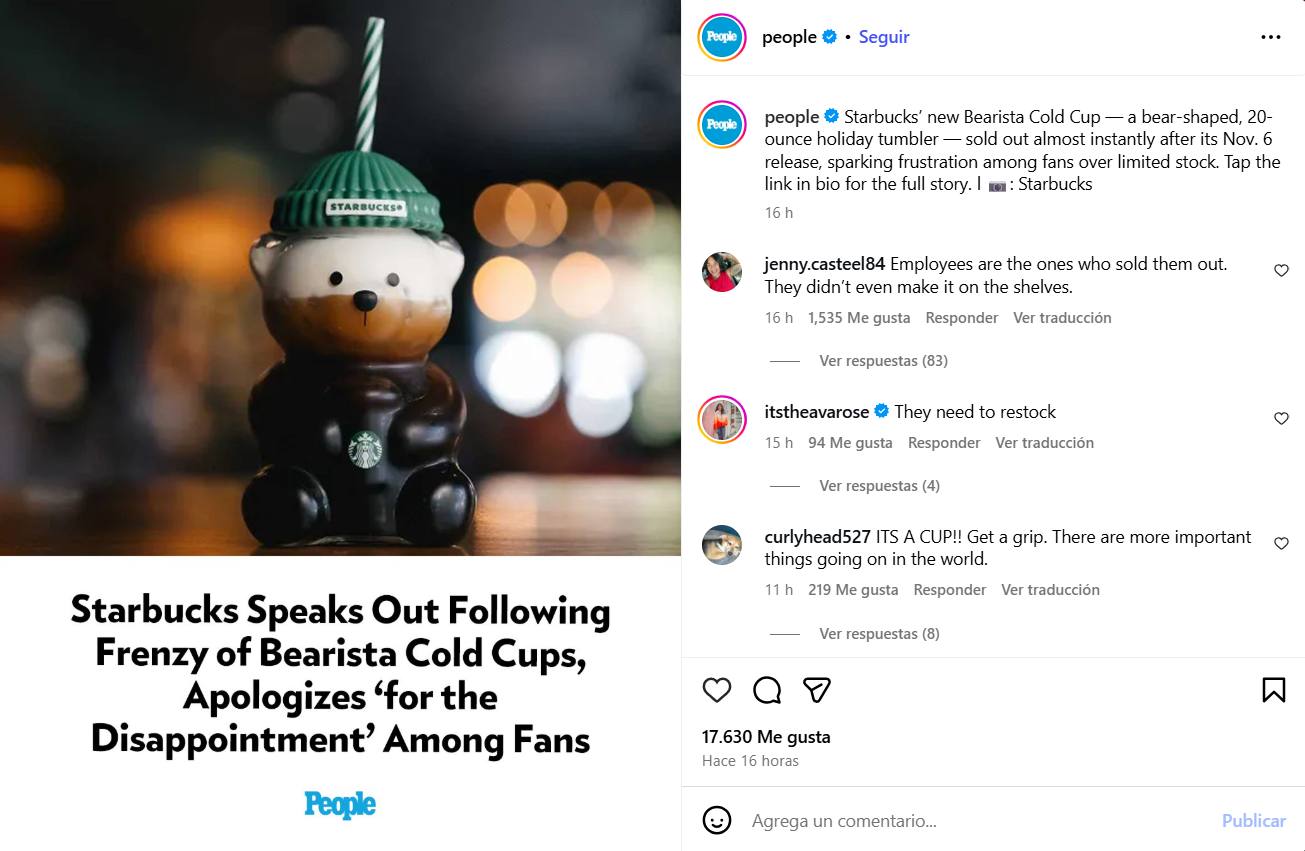Screen dimensions: 1305x851
Task: Open emoji picker in comment box
Action: coord(716,821)
